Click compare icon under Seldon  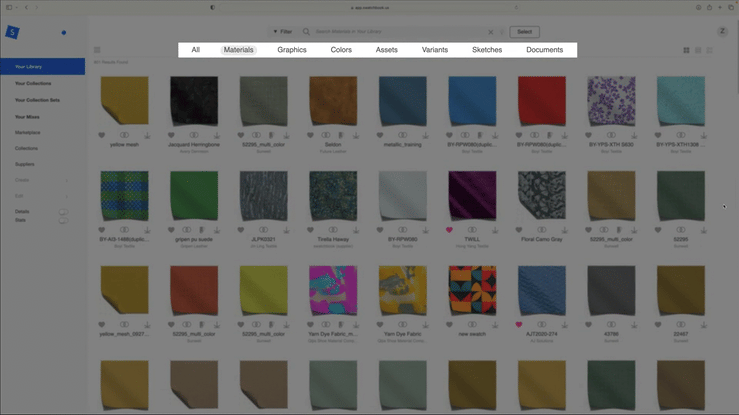[x=326, y=135]
